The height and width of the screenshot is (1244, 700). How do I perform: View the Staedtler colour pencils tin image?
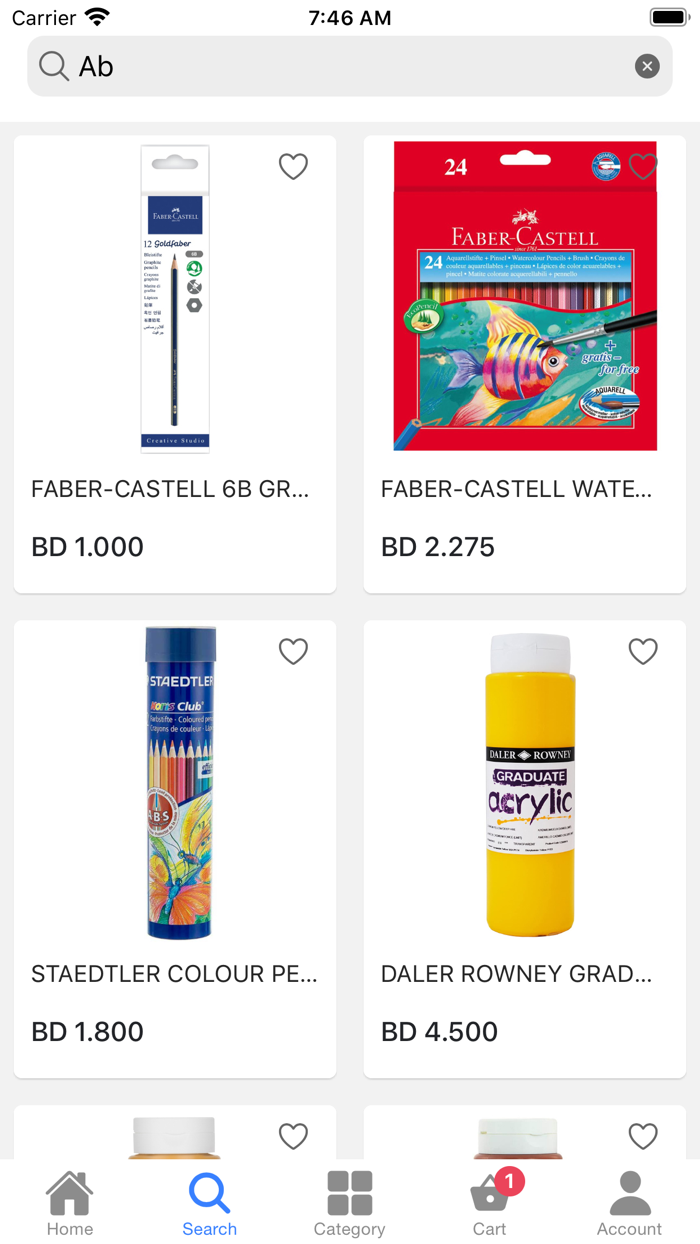tap(179, 783)
